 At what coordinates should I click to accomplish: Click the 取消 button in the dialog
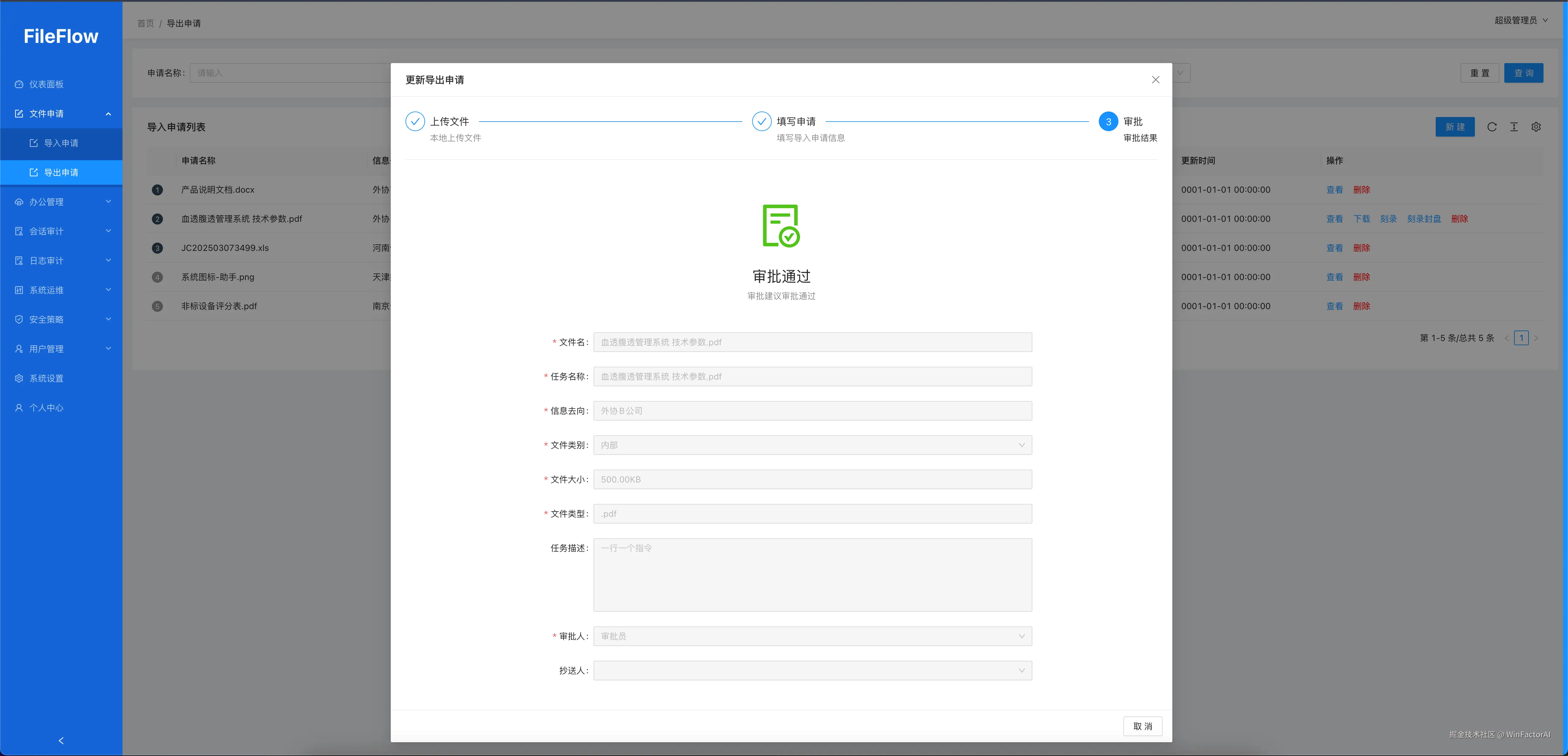tap(1143, 726)
